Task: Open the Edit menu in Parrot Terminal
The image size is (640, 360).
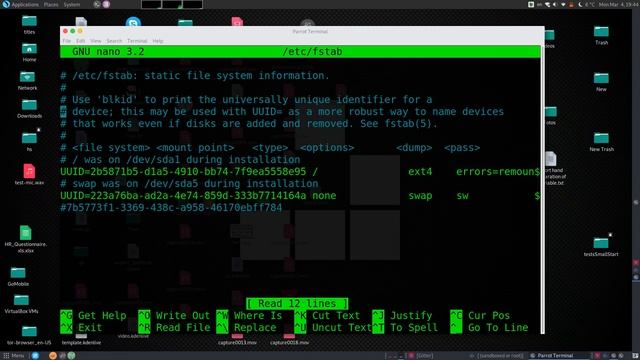Action: pos(80,41)
